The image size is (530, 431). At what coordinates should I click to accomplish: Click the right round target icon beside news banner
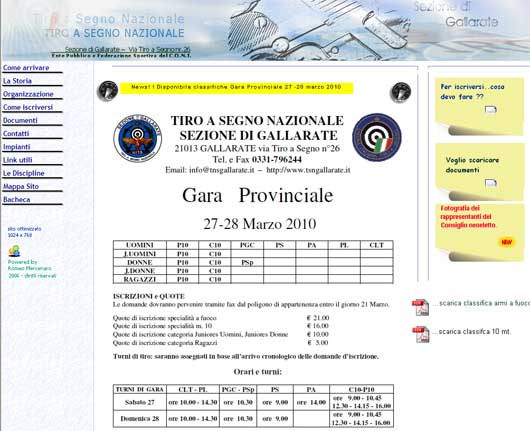[x=401, y=92]
